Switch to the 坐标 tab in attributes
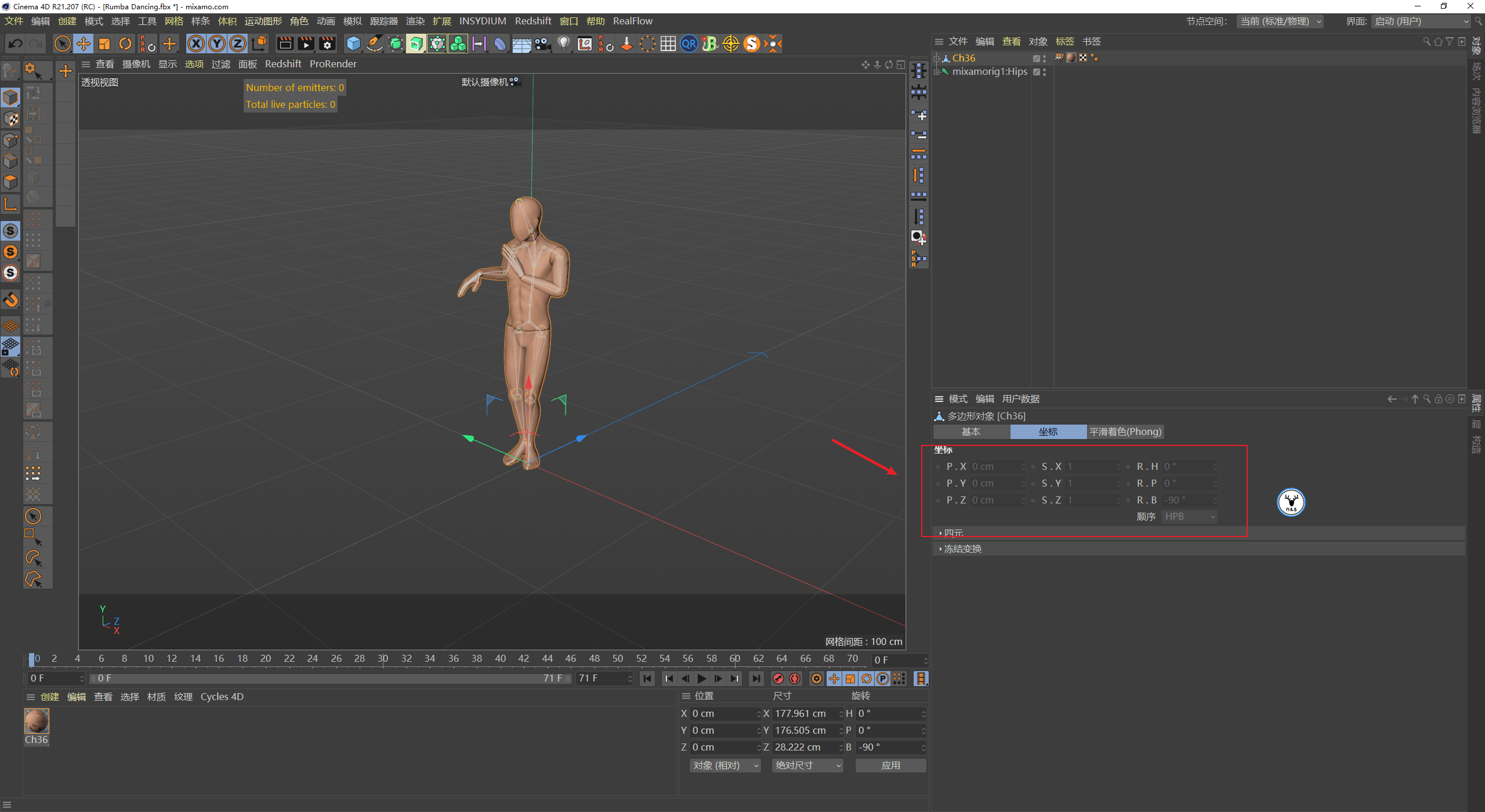Image resolution: width=1485 pixels, height=812 pixels. pyautogui.click(x=1048, y=432)
